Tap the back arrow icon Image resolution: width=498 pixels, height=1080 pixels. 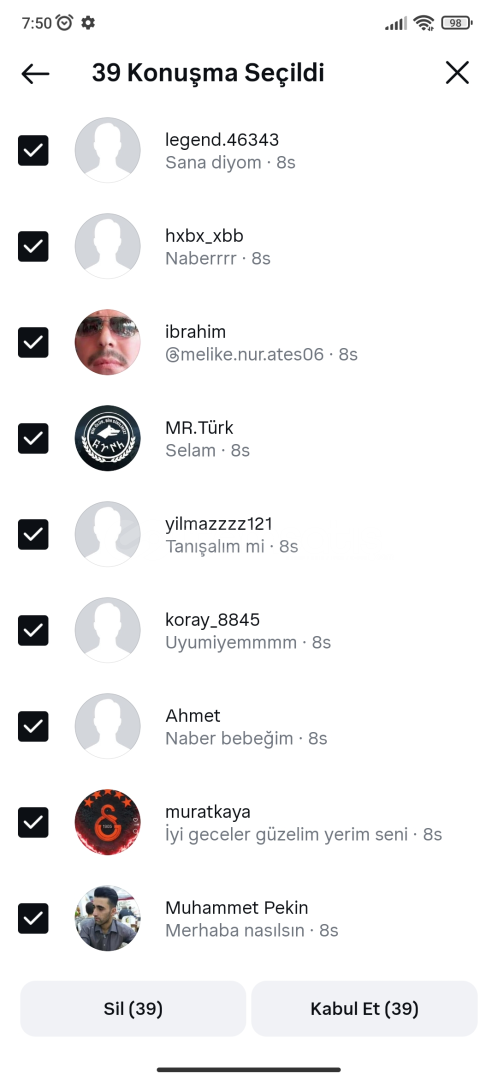(x=35, y=73)
